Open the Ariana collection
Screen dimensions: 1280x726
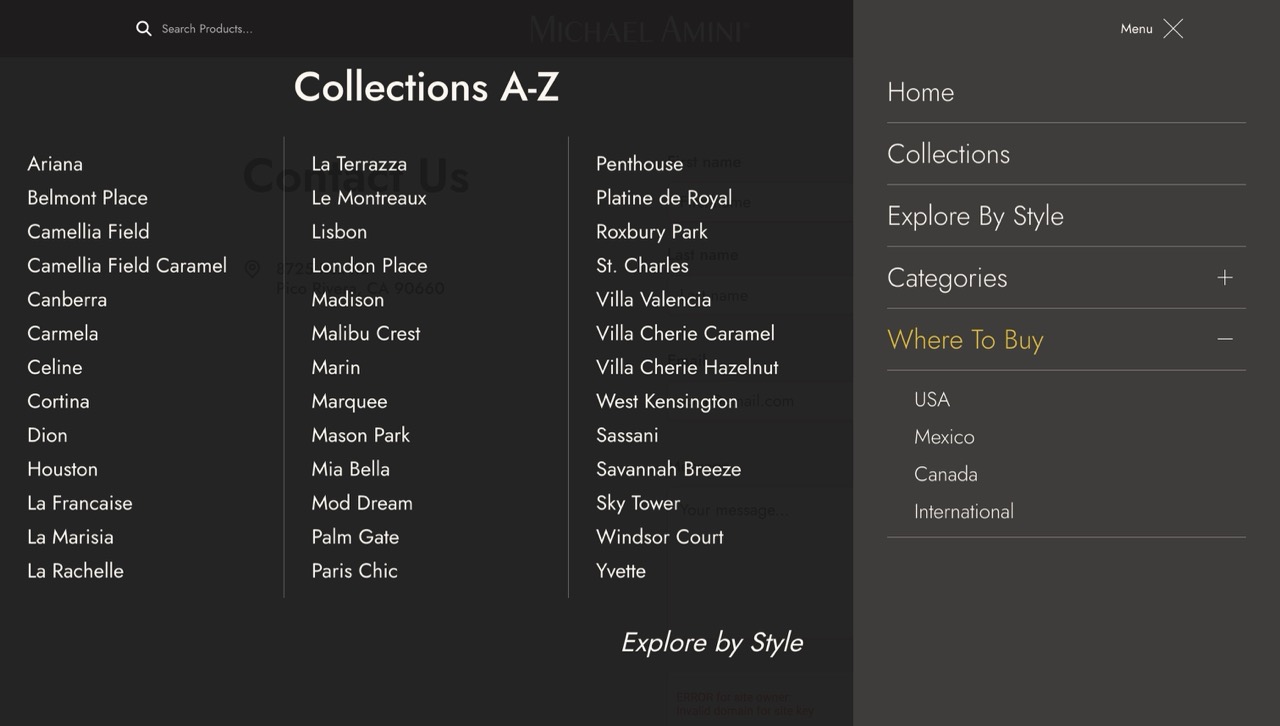tap(55, 164)
